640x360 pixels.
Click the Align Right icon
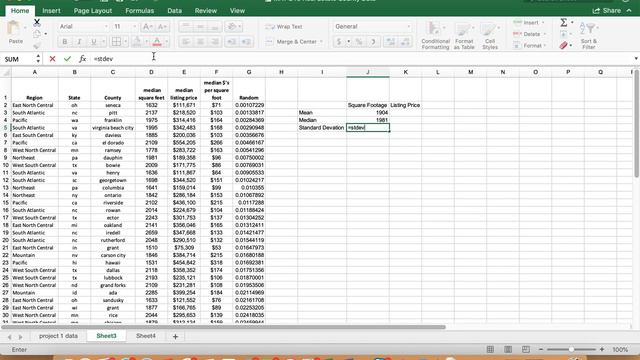point(215,42)
